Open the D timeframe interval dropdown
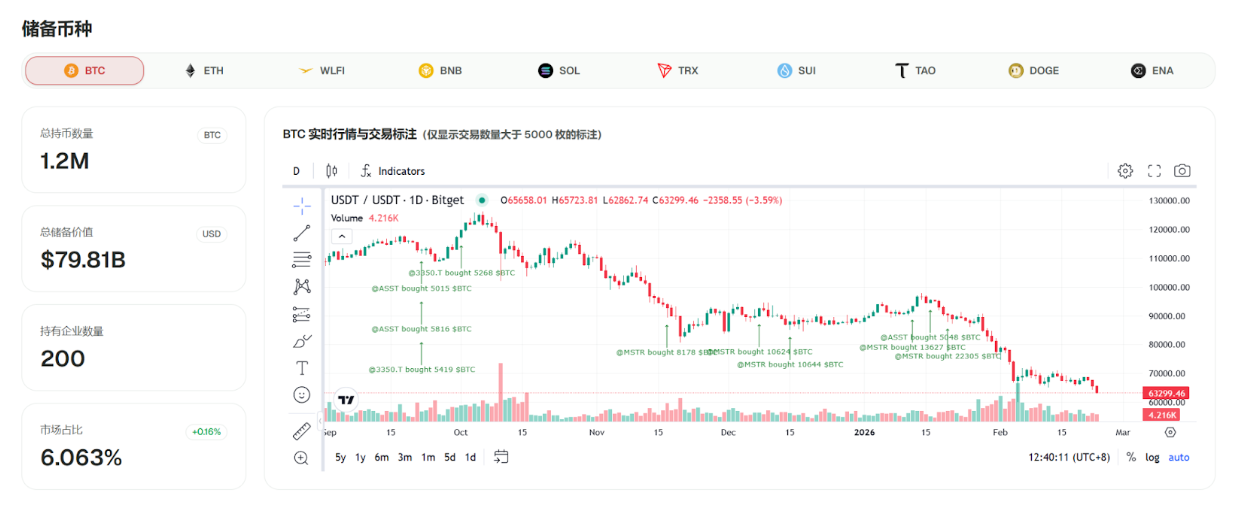Image resolution: width=1242 pixels, height=516 pixels. 296,171
